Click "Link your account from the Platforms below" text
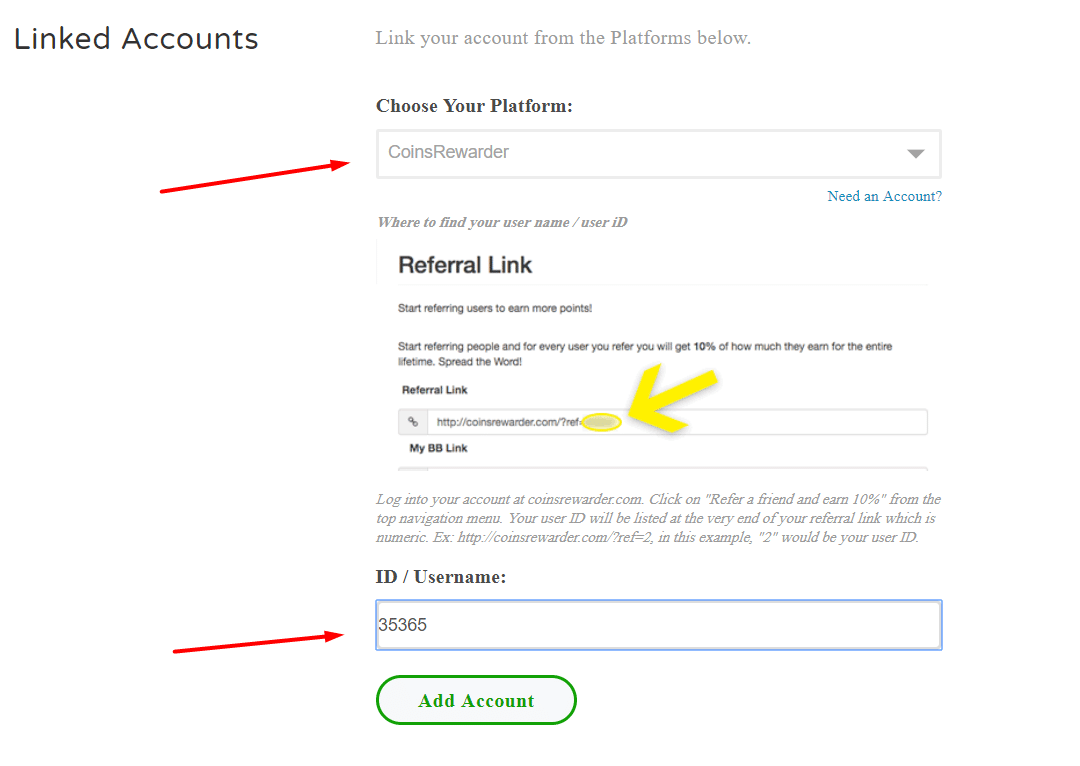 click(x=562, y=38)
